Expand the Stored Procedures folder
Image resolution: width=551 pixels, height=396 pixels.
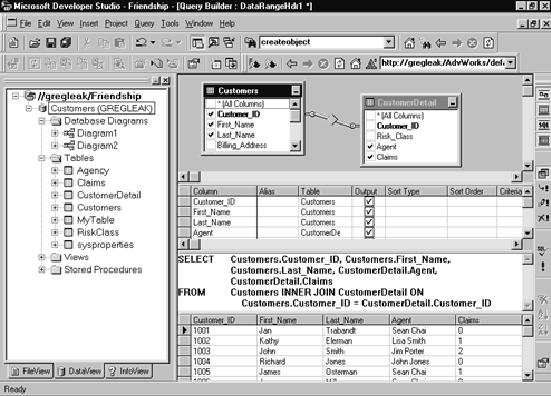click(x=42, y=270)
